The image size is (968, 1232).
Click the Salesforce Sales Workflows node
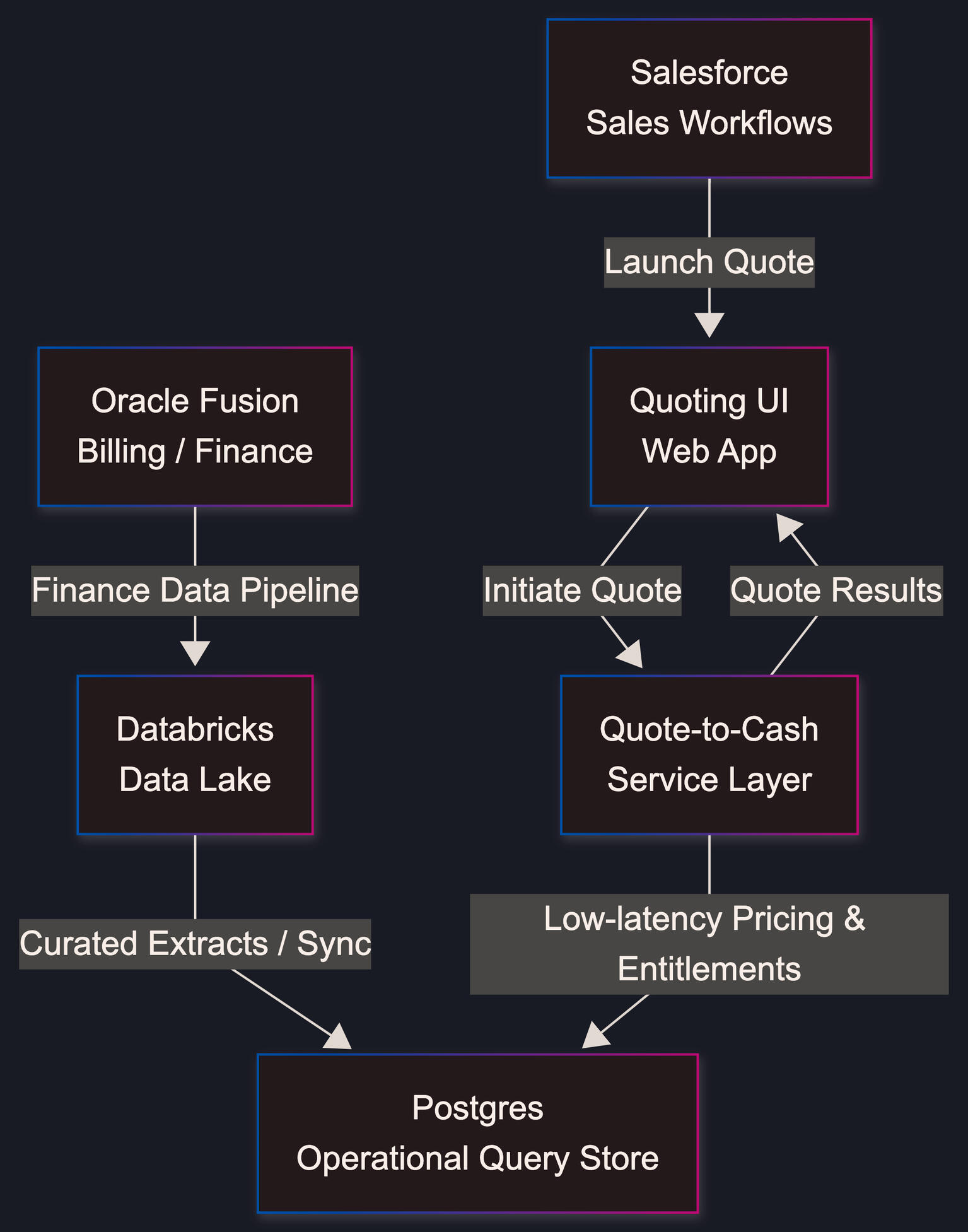709,98
